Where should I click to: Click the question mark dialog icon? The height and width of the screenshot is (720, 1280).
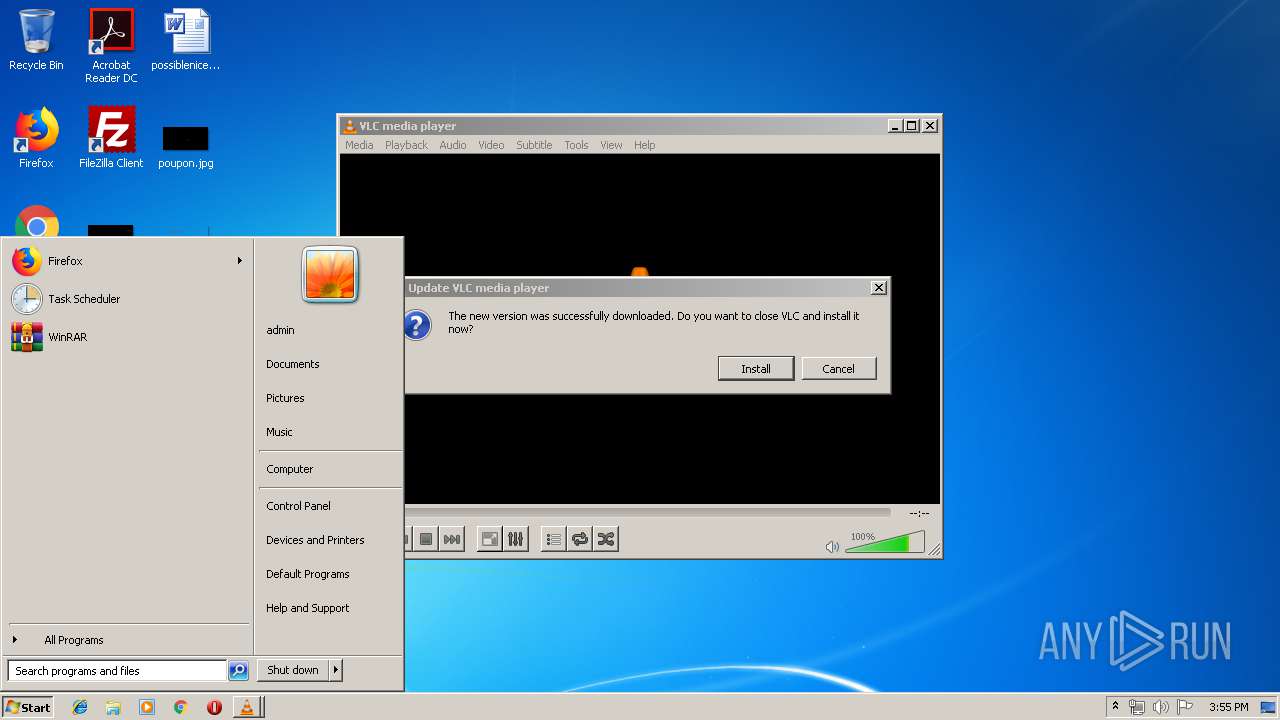pyautogui.click(x=417, y=324)
